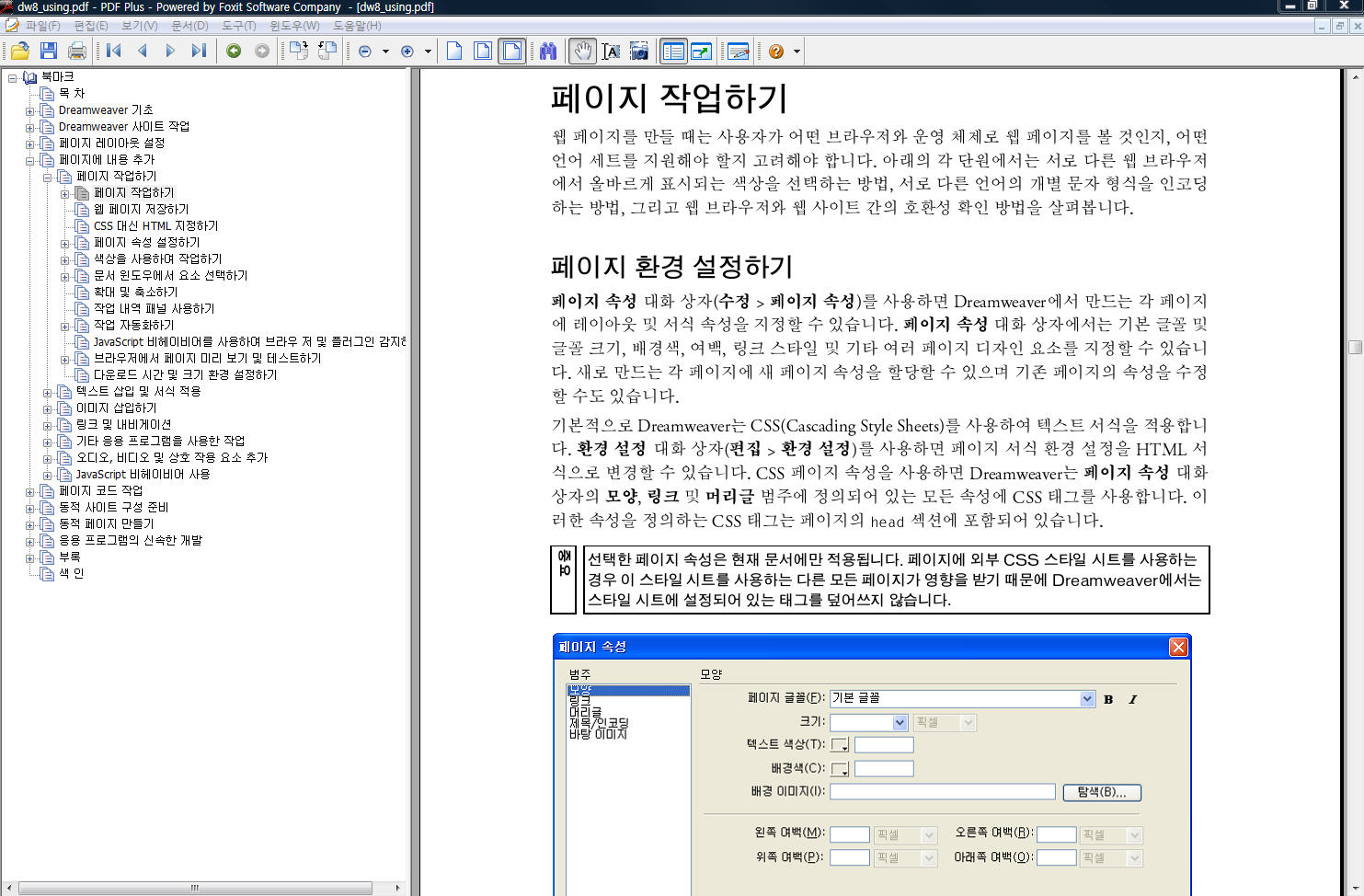Expand the 페이지 속성 설정하기 bookmark
This screenshot has height=896, width=1364.
click(x=64, y=243)
